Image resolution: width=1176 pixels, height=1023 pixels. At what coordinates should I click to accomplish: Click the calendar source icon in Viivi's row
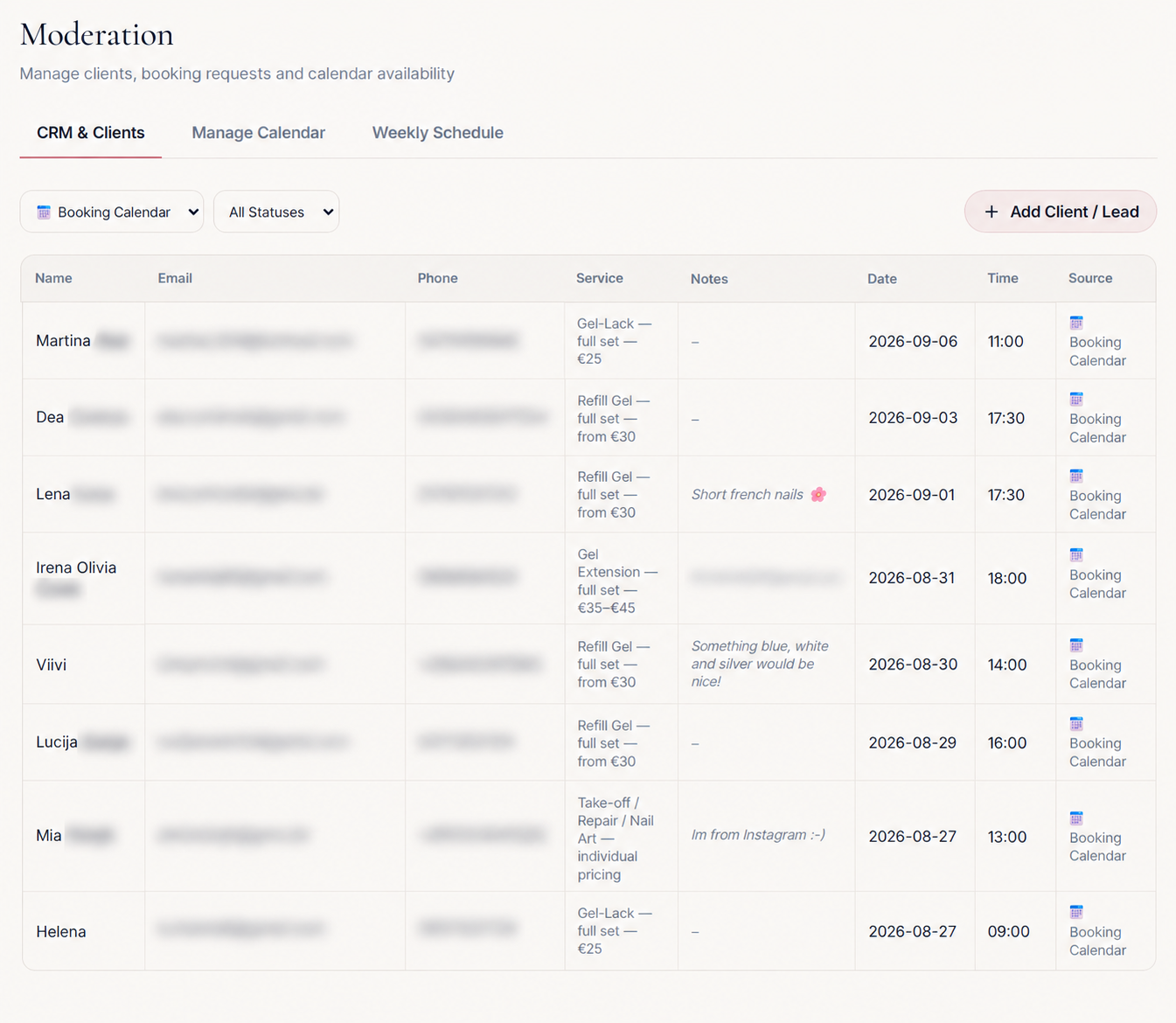pos(1076,645)
